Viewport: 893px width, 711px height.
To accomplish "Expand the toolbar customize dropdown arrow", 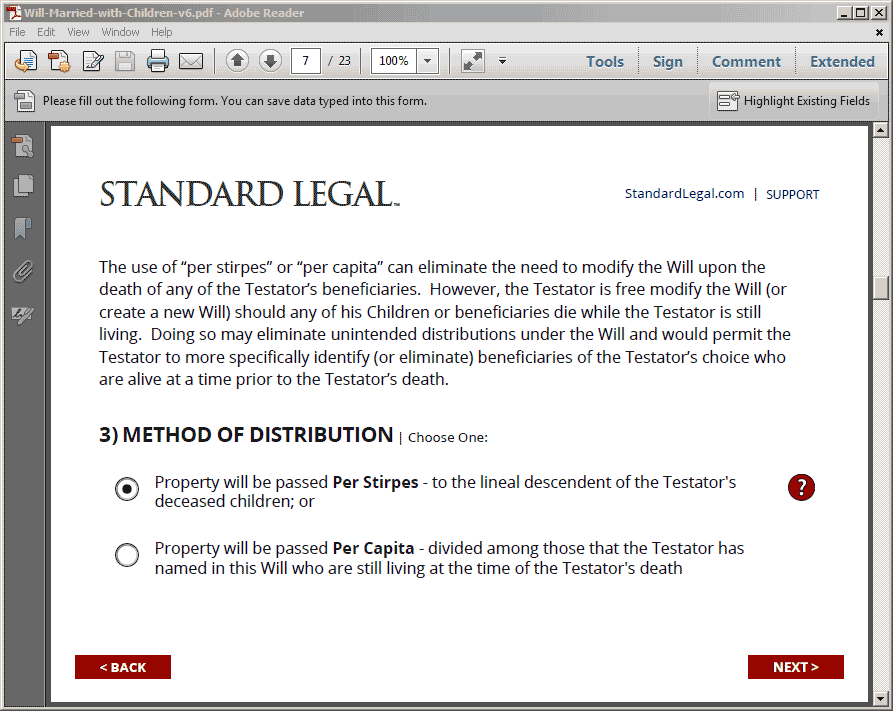I will point(502,60).
